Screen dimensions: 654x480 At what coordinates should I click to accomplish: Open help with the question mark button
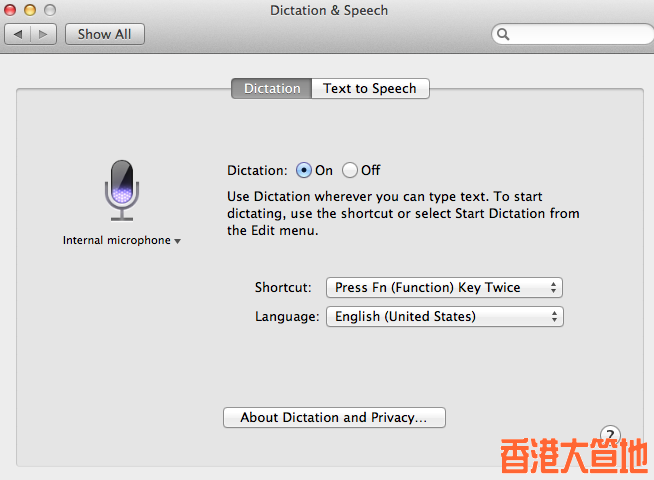610,435
